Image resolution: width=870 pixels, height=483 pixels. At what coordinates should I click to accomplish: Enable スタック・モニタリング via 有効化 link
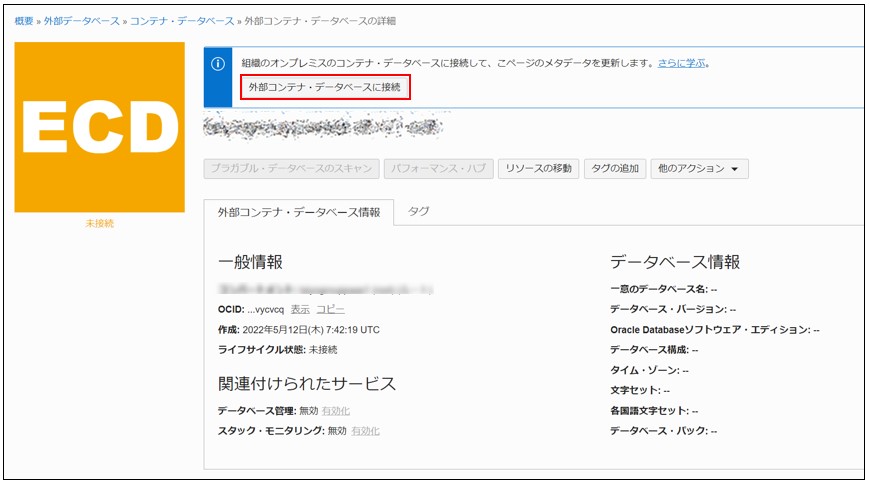(x=365, y=431)
